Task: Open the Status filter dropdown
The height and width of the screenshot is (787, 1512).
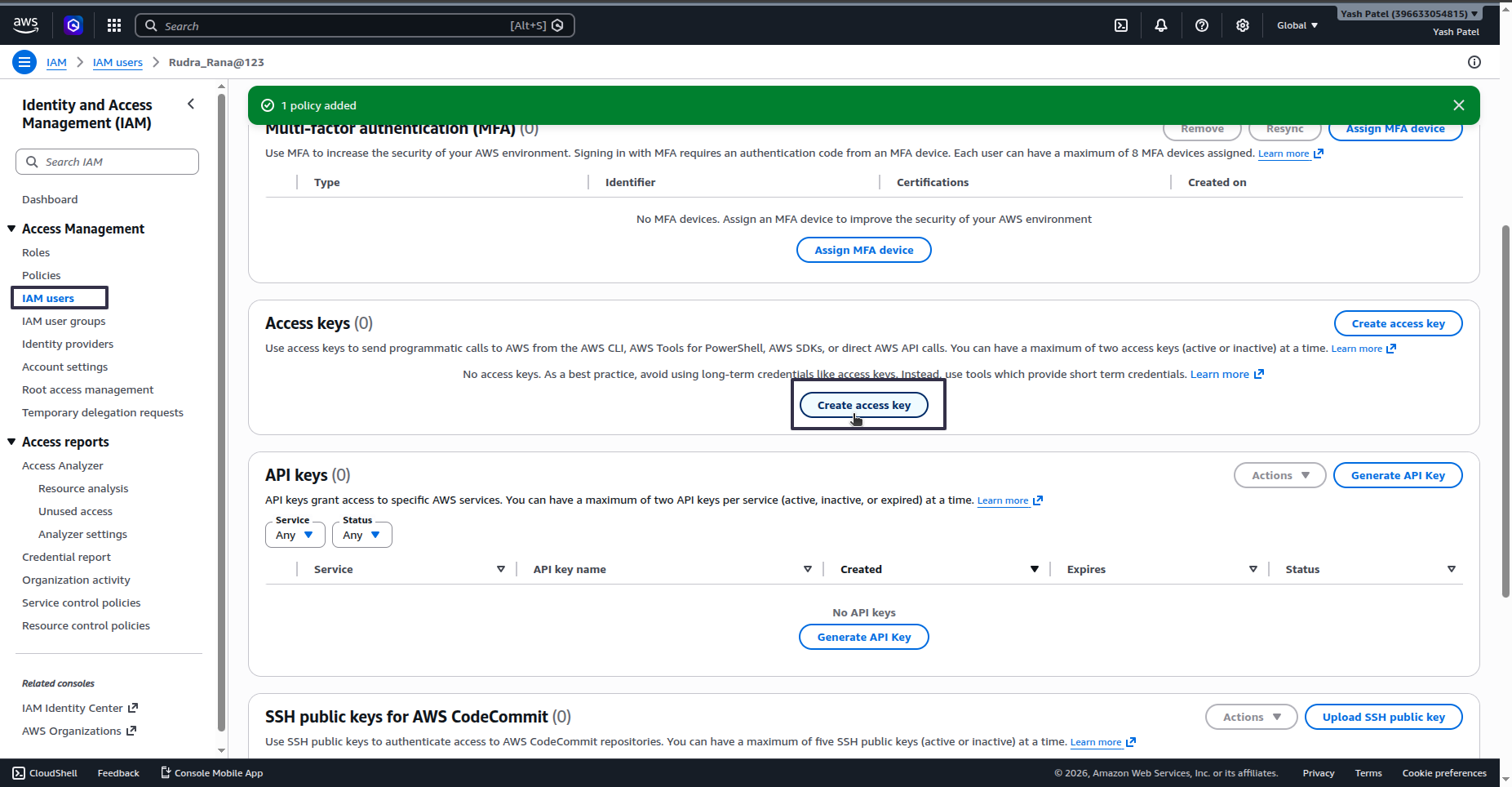Action: coord(362,535)
